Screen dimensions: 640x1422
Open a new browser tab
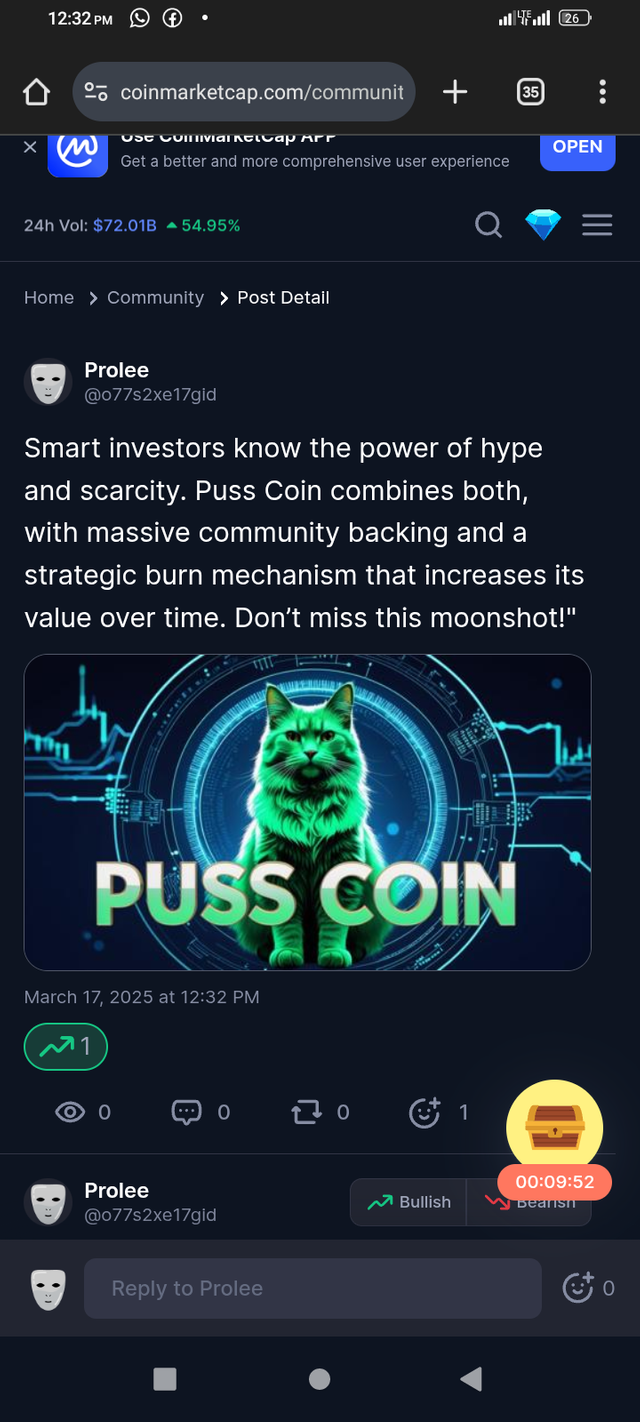coord(455,93)
